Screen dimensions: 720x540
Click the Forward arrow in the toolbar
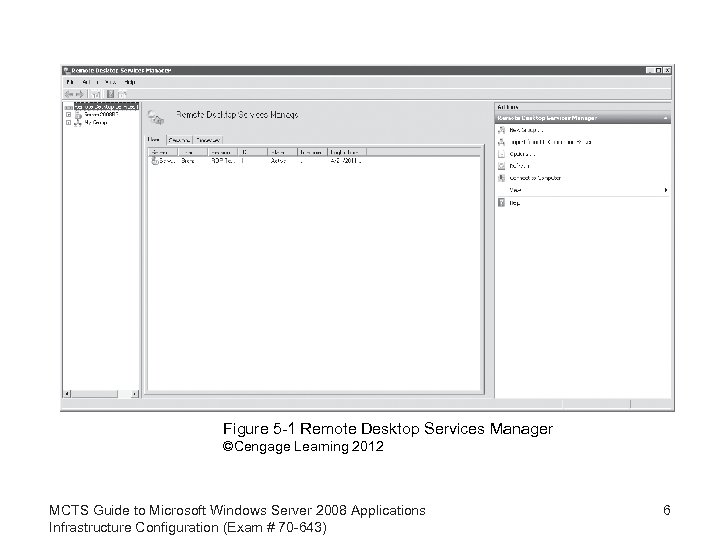[x=80, y=94]
